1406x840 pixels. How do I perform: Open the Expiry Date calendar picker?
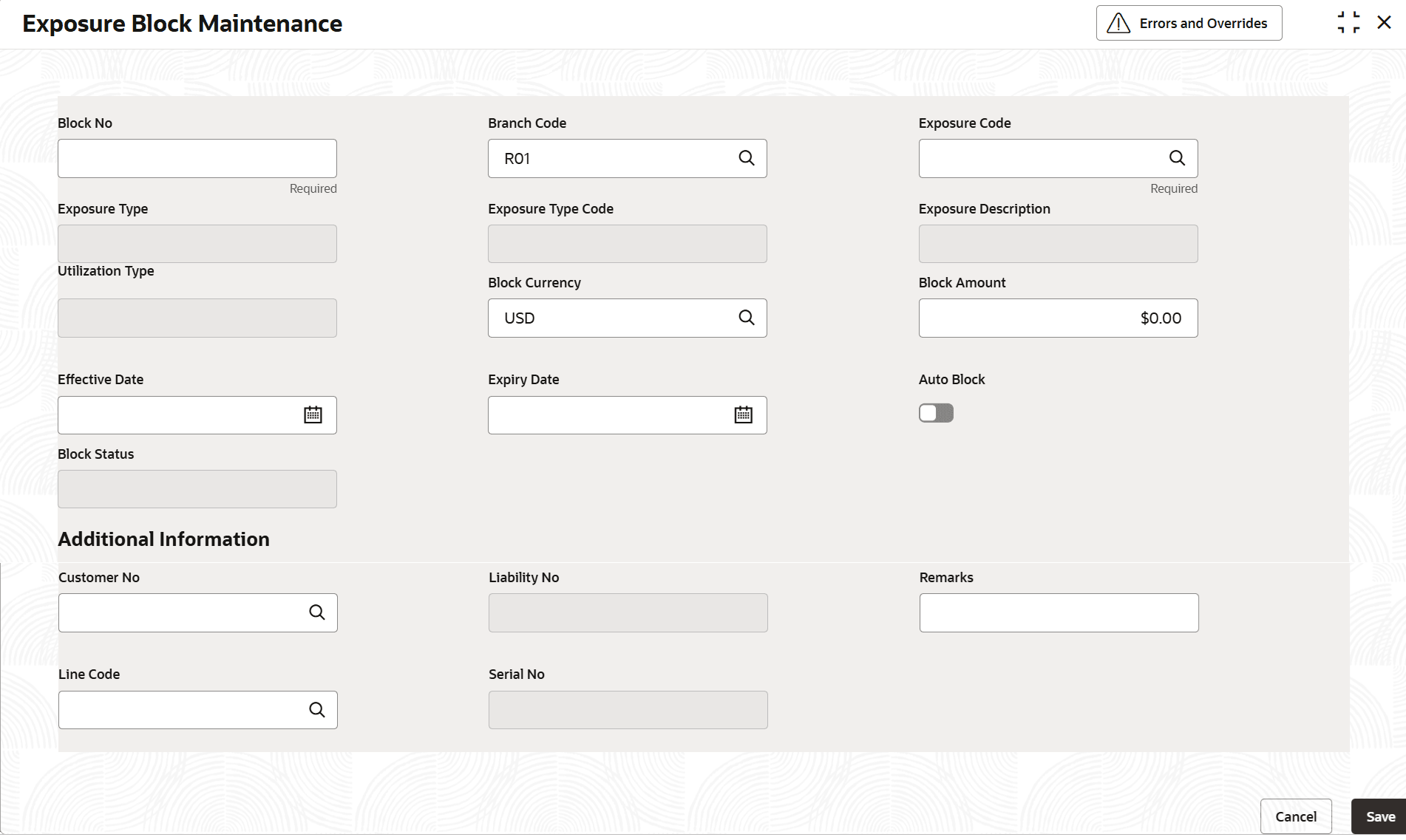743,415
